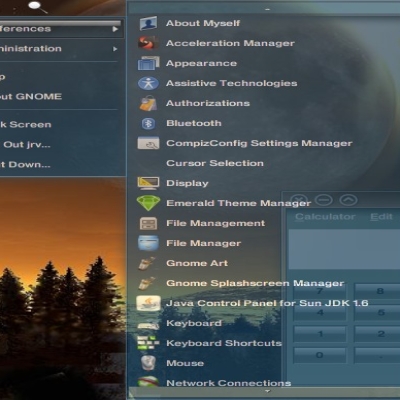The height and width of the screenshot is (400, 400).
Task: Click the Acceleration Manager icon
Action: pos(148,43)
